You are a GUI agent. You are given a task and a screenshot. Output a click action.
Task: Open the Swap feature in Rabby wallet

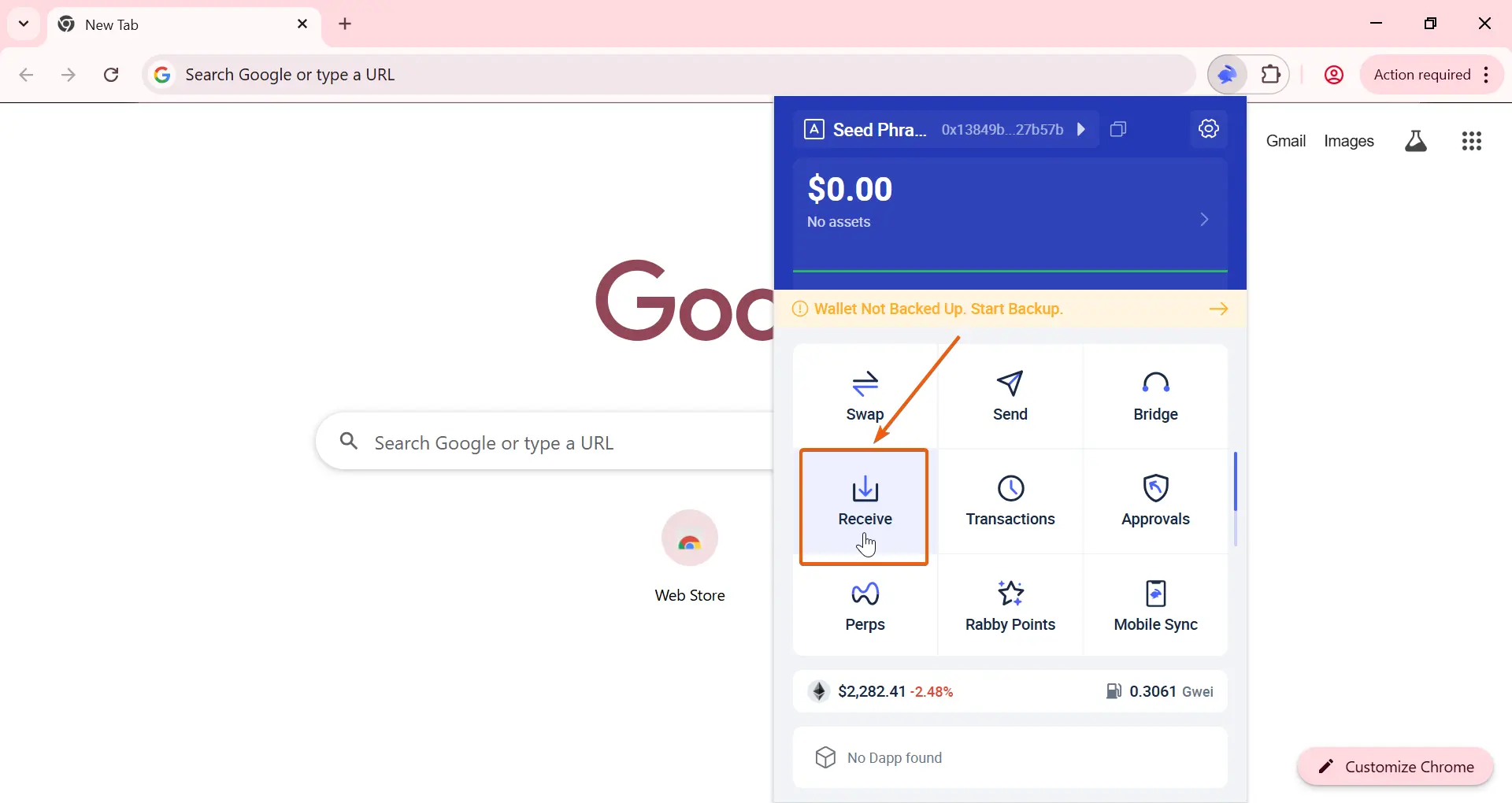[865, 396]
